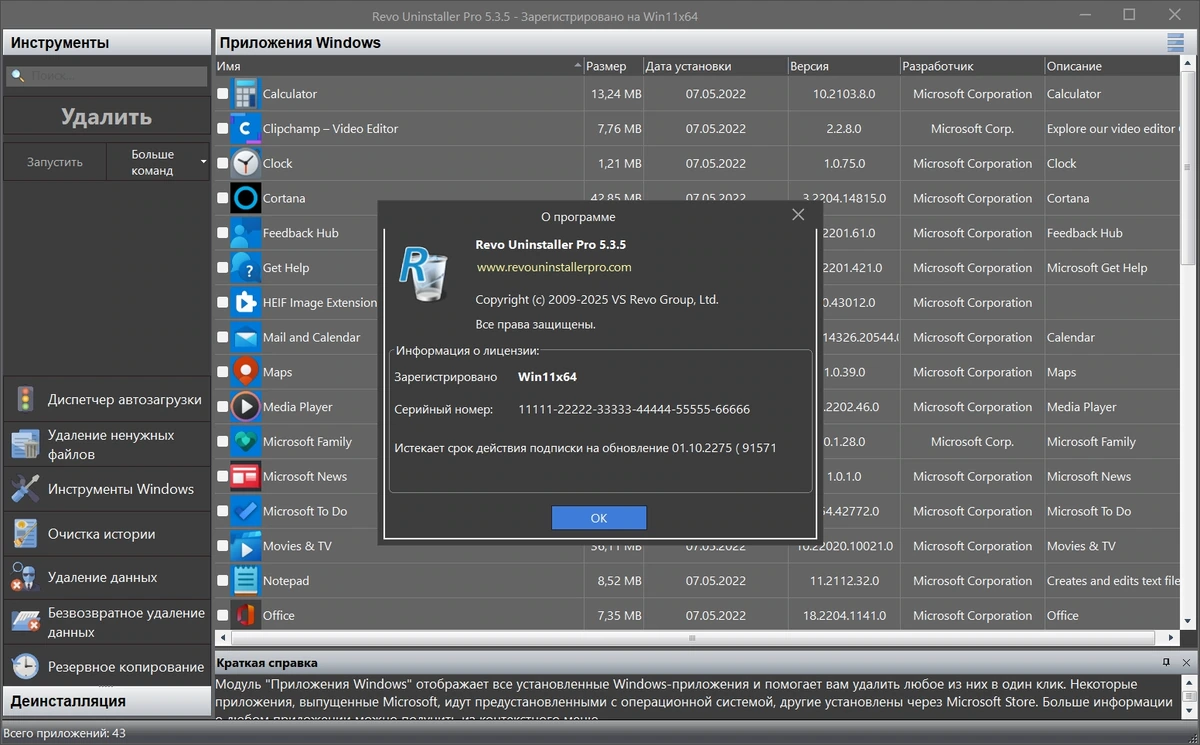The image size is (1200, 745).
Task: Open the www.revouninstallerpro.com link
Action: [554, 268]
